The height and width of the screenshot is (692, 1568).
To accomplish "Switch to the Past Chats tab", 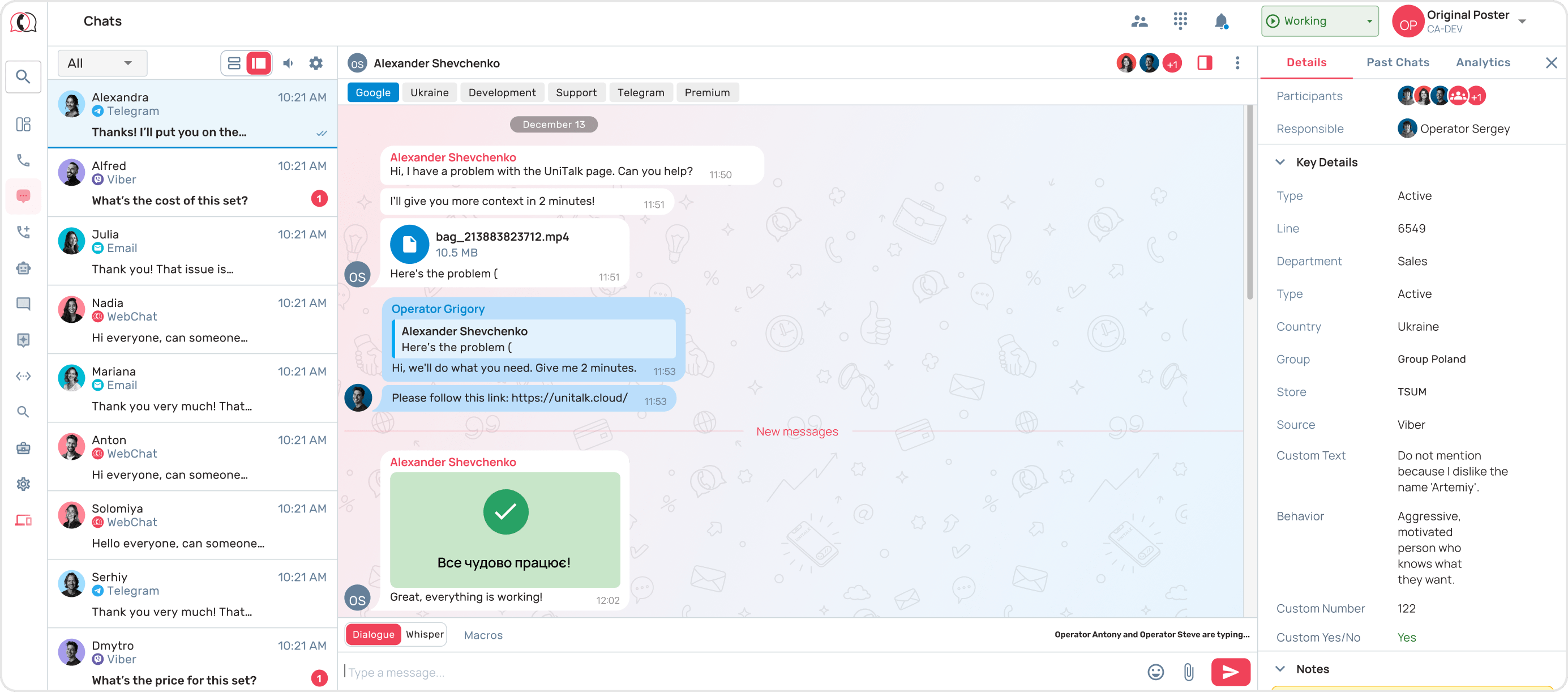I will pyautogui.click(x=1397, y=62).
